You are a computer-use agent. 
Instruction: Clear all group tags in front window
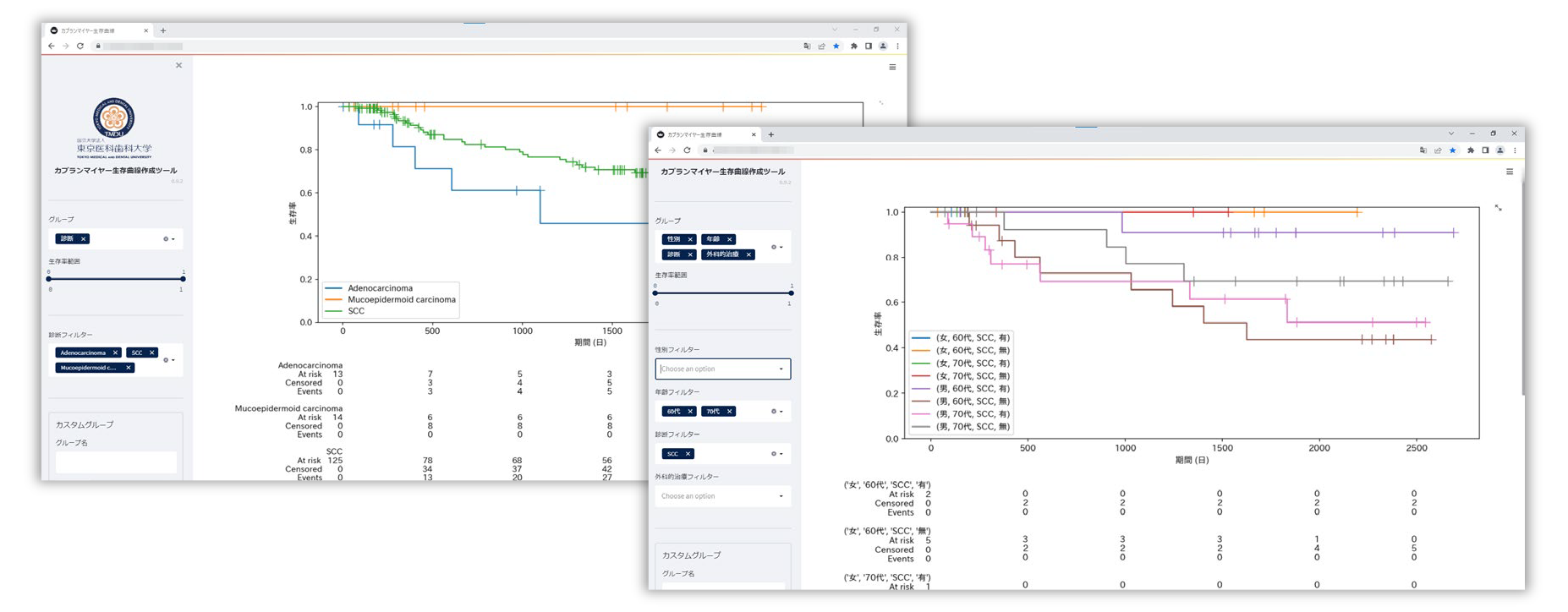[x=773, y=247]
